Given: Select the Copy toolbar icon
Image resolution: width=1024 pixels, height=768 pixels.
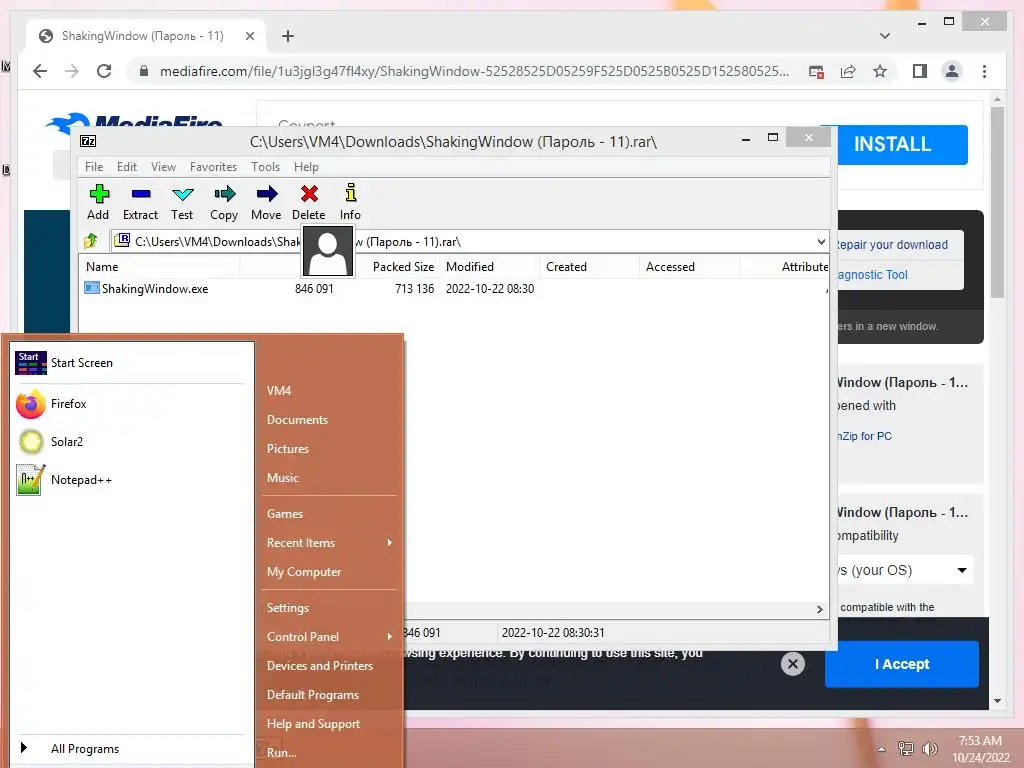Looking at the screenshot, I should click(224, 202).
